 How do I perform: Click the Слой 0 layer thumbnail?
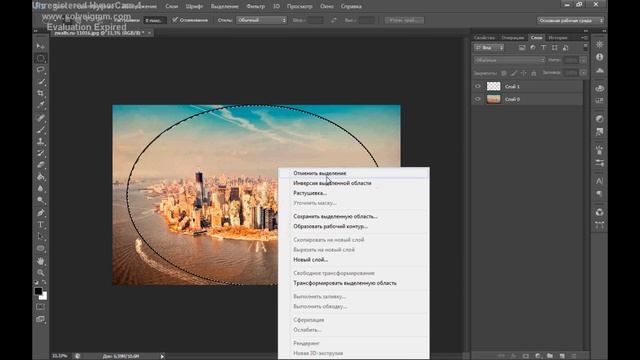(493, 99)
